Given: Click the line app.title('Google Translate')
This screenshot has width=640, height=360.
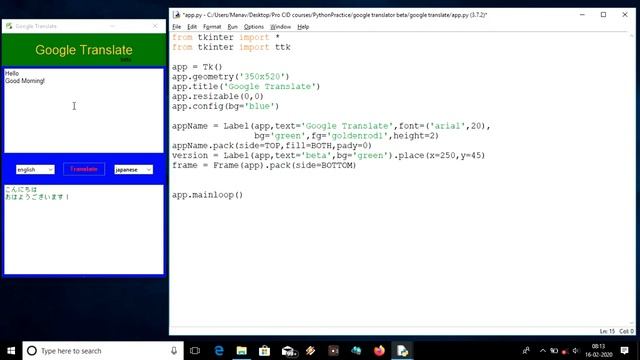Looking at the screenshot, I should click(246, 87).
